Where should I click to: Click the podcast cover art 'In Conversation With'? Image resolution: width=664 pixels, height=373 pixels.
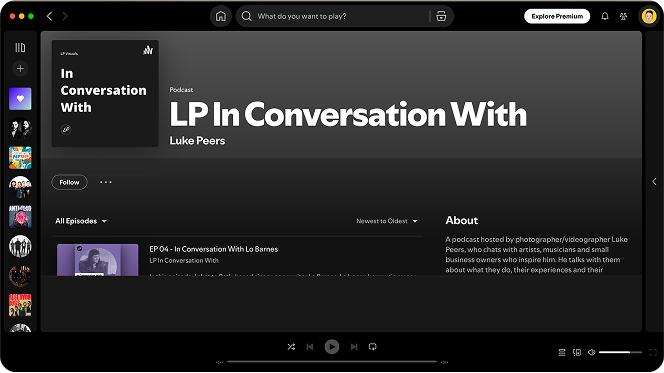(x=105, y=93)
